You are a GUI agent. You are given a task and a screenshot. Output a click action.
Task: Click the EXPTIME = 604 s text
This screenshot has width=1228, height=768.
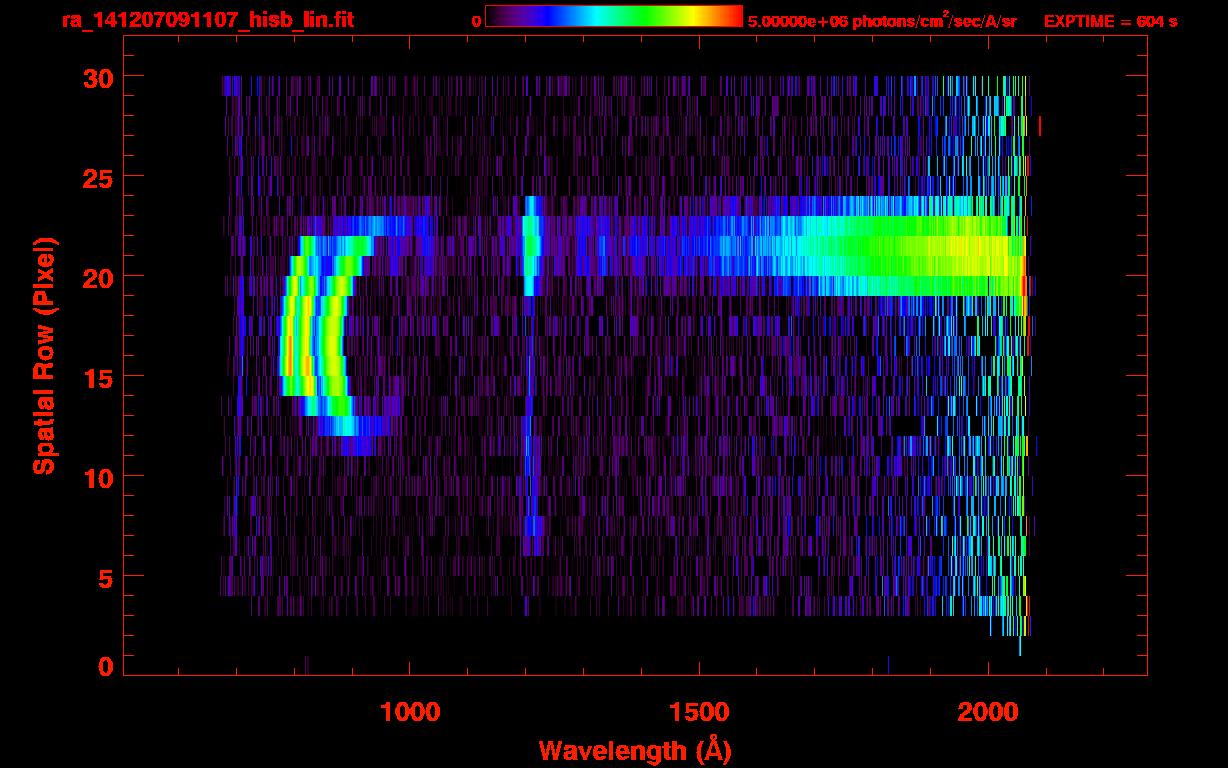point(1110,21)
